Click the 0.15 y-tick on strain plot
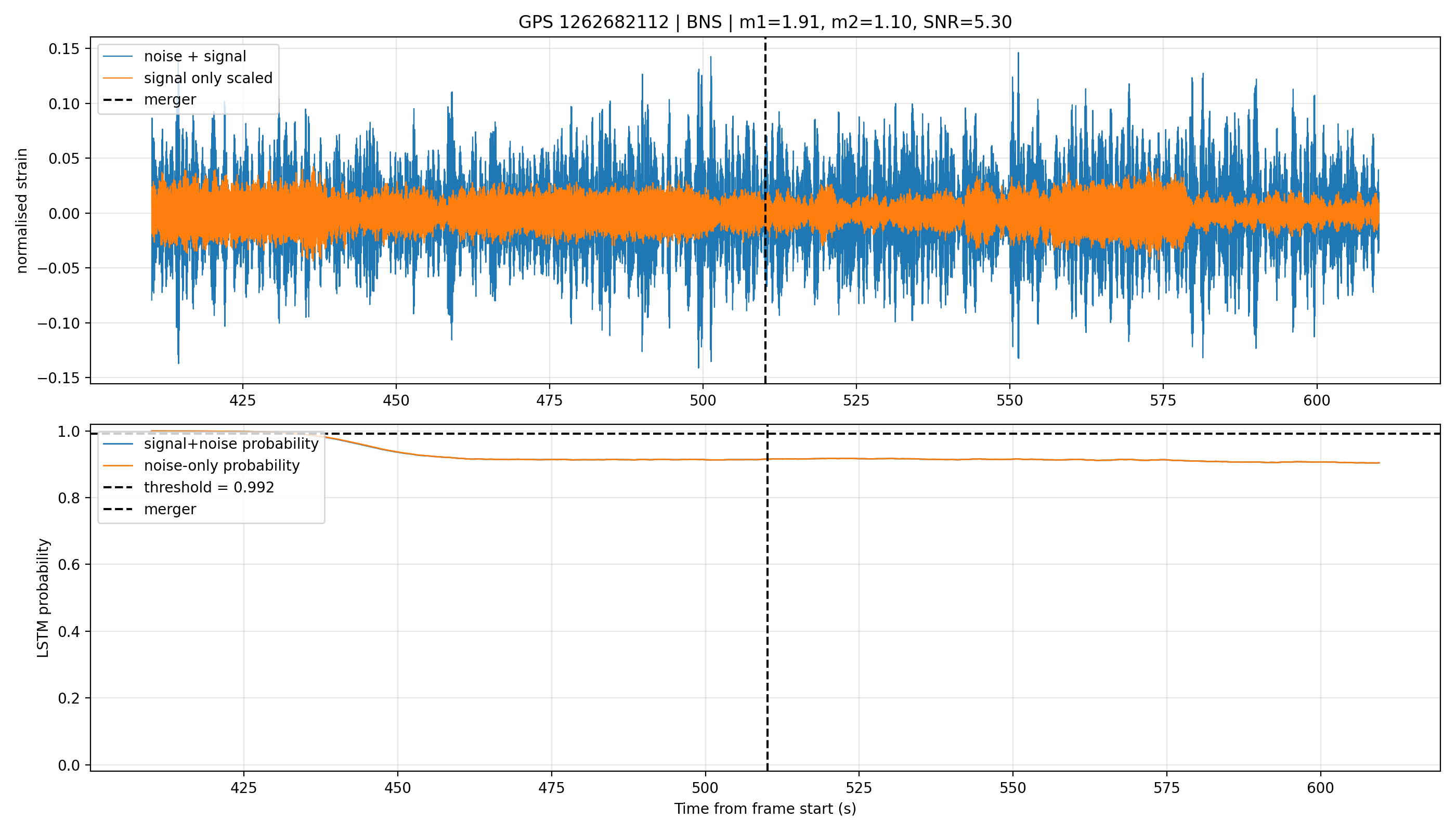The image size is (1456, 832). click(65, 49)
